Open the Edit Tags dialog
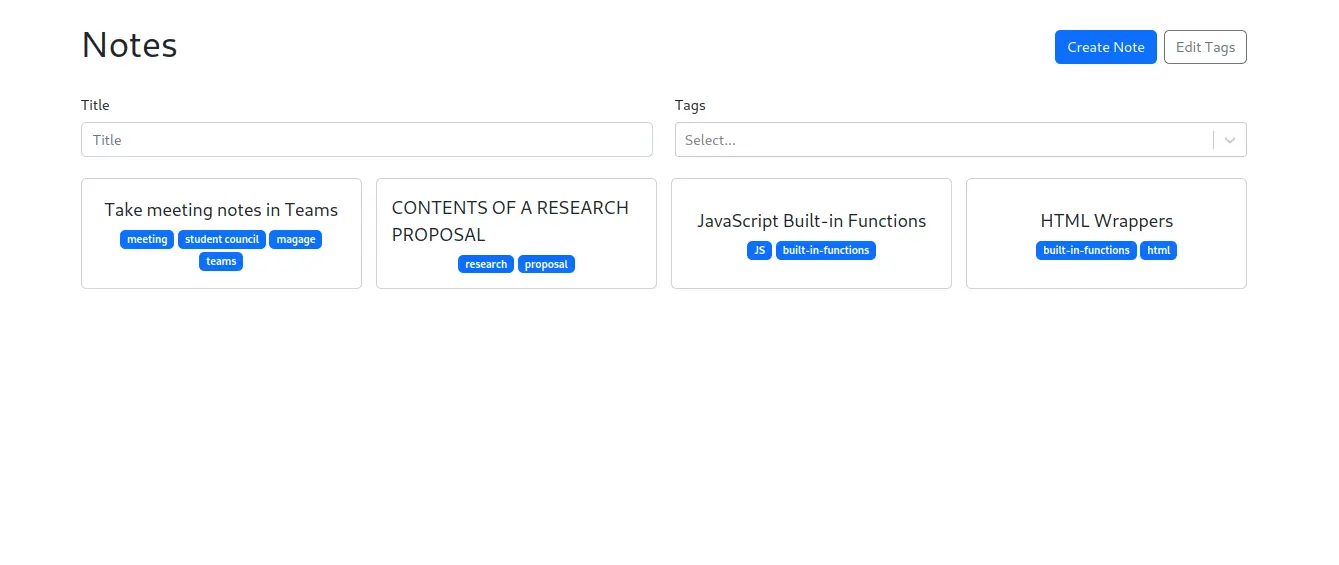 coord(1205,47)
